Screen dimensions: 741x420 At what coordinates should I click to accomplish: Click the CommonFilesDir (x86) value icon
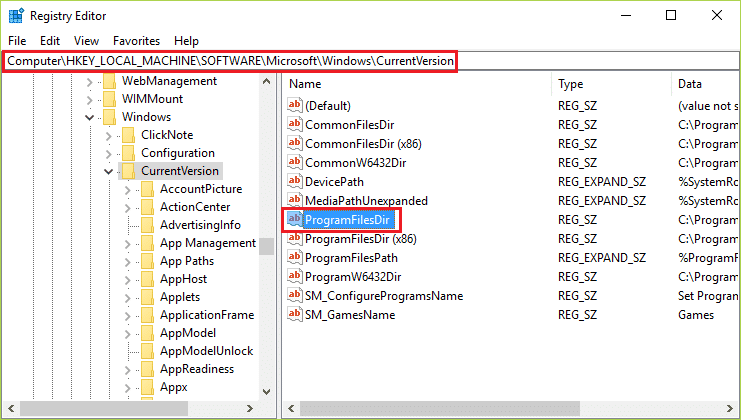point(294,143)
